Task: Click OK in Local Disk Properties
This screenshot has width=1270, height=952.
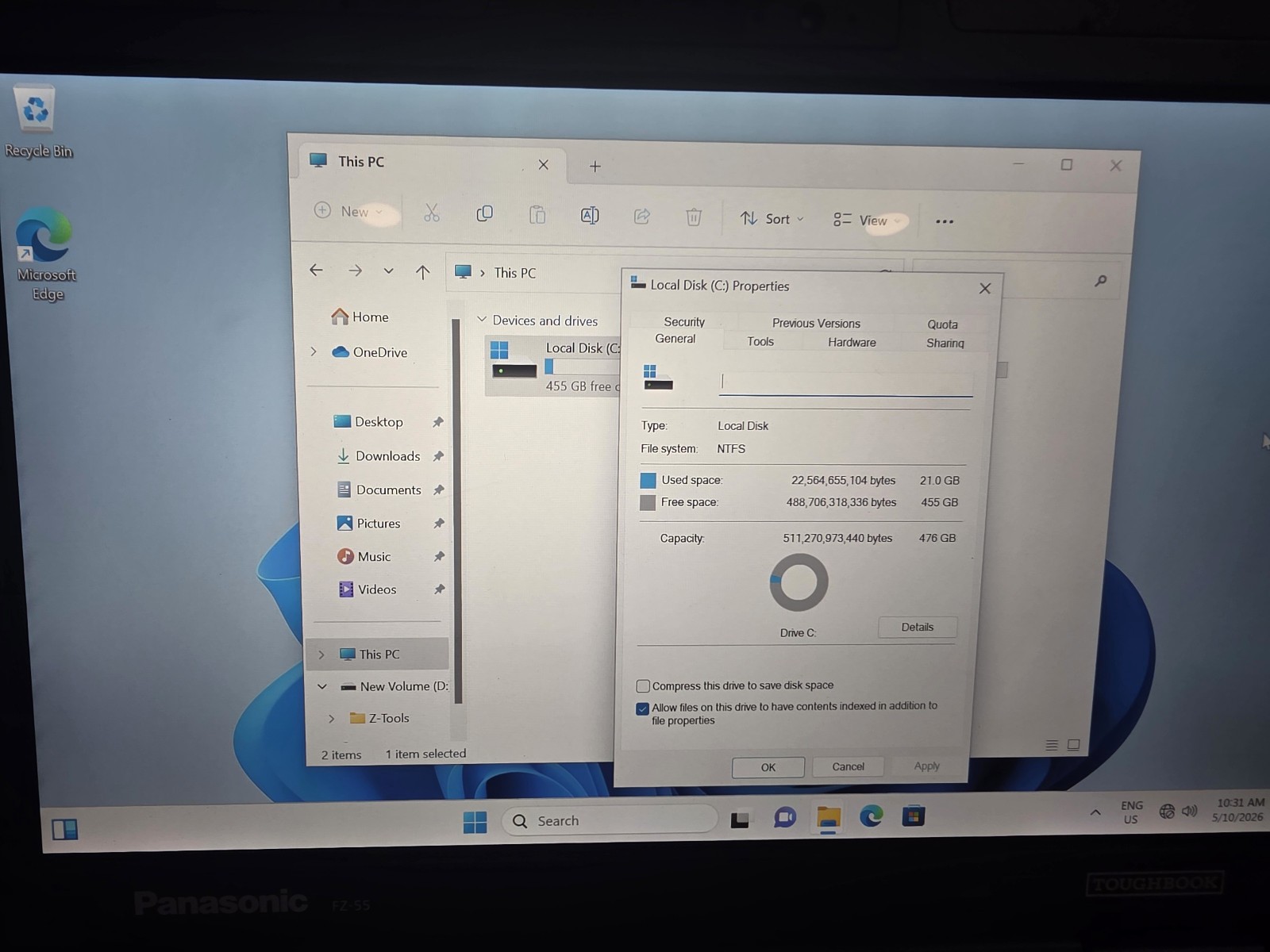Action: (768, 767)
